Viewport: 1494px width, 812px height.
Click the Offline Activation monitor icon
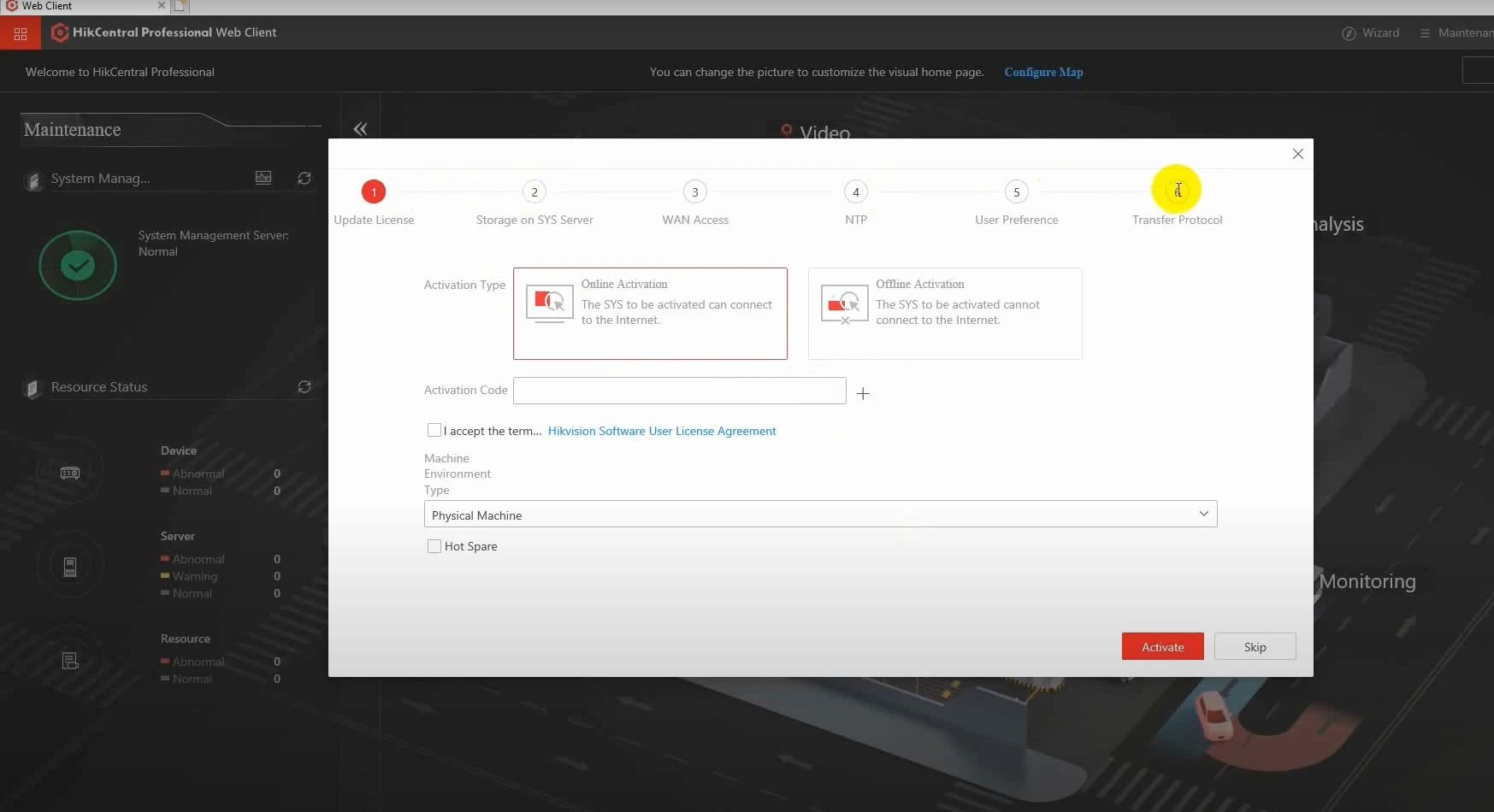point(844,304)
